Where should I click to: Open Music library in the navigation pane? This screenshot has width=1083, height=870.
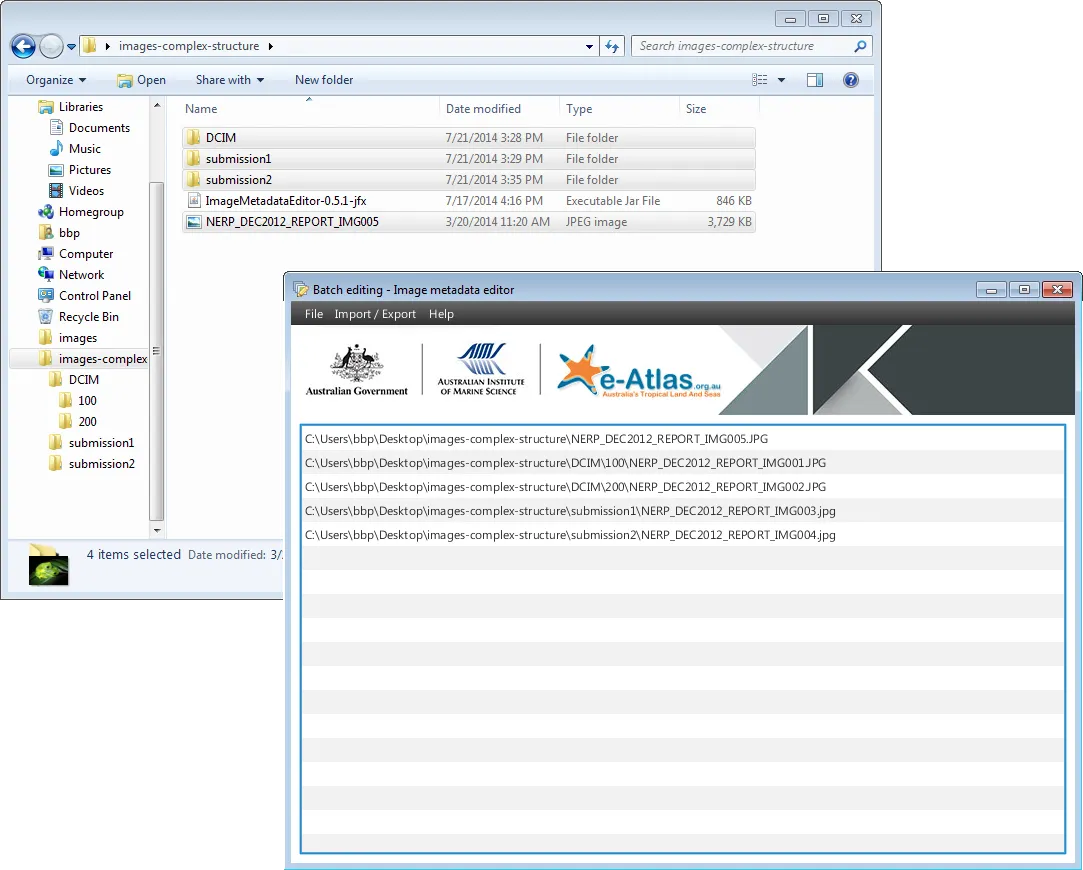[75, 148]
